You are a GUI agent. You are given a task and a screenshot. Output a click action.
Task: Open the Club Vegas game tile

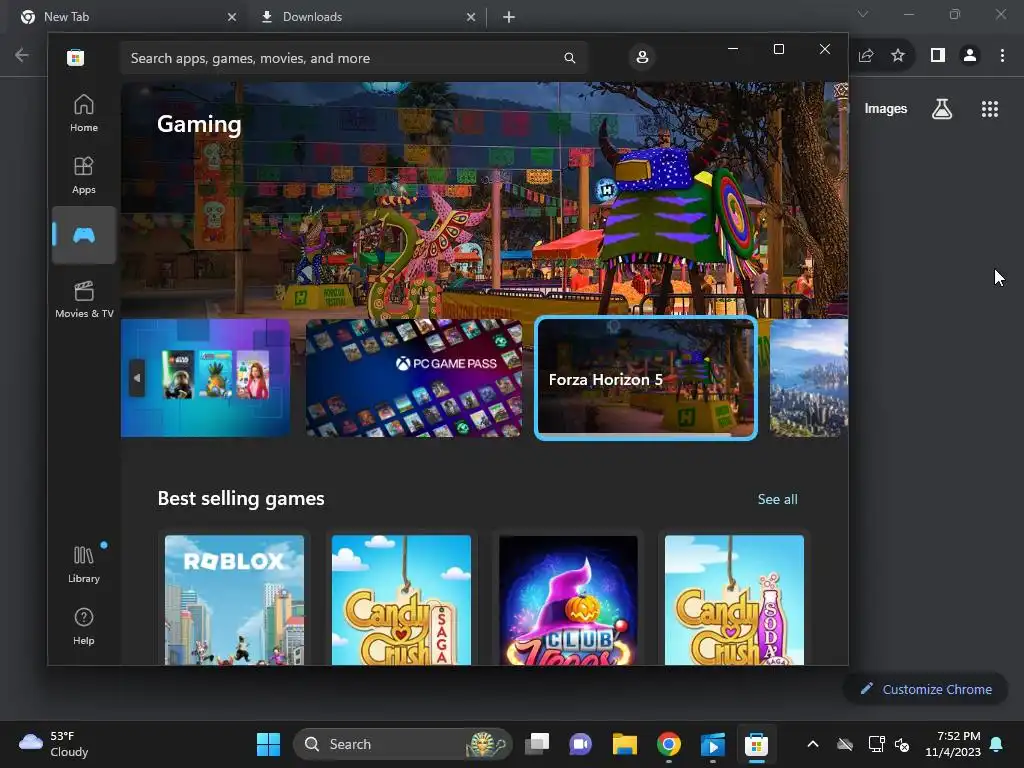(x=568, y=600)
